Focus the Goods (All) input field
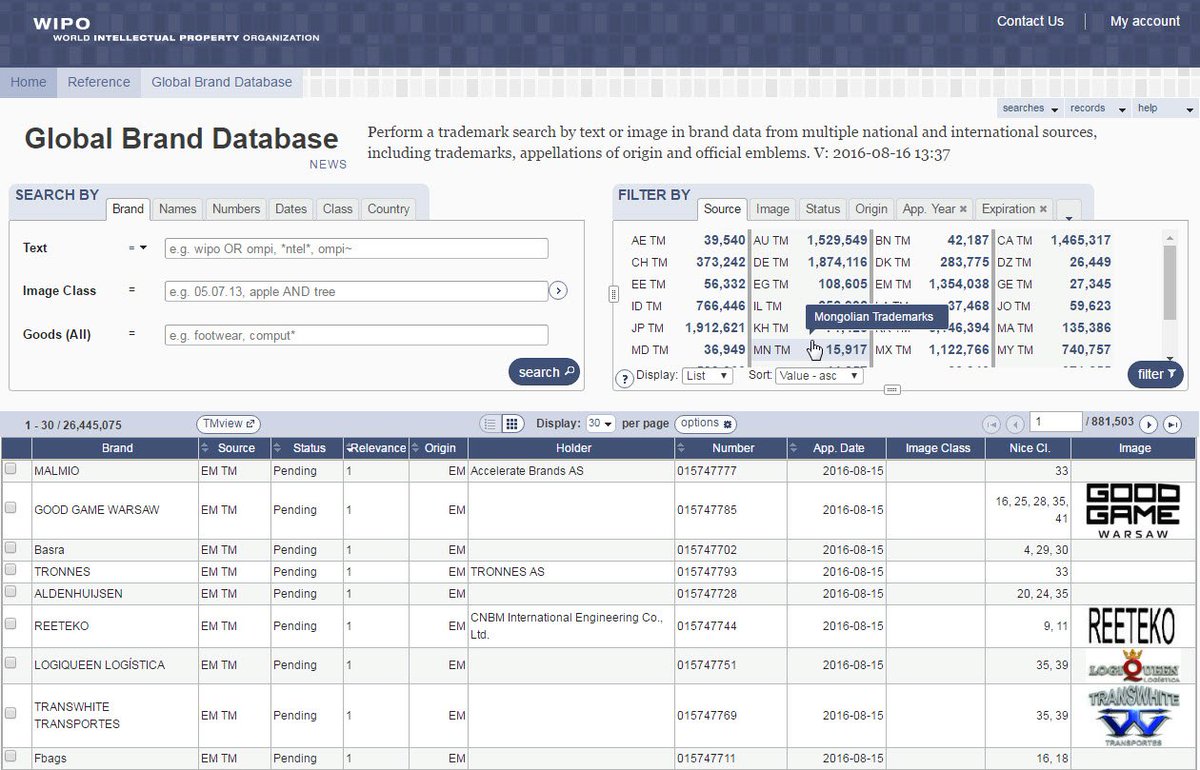The width and height of the screenshot is (1200, 770). point(356,335)
